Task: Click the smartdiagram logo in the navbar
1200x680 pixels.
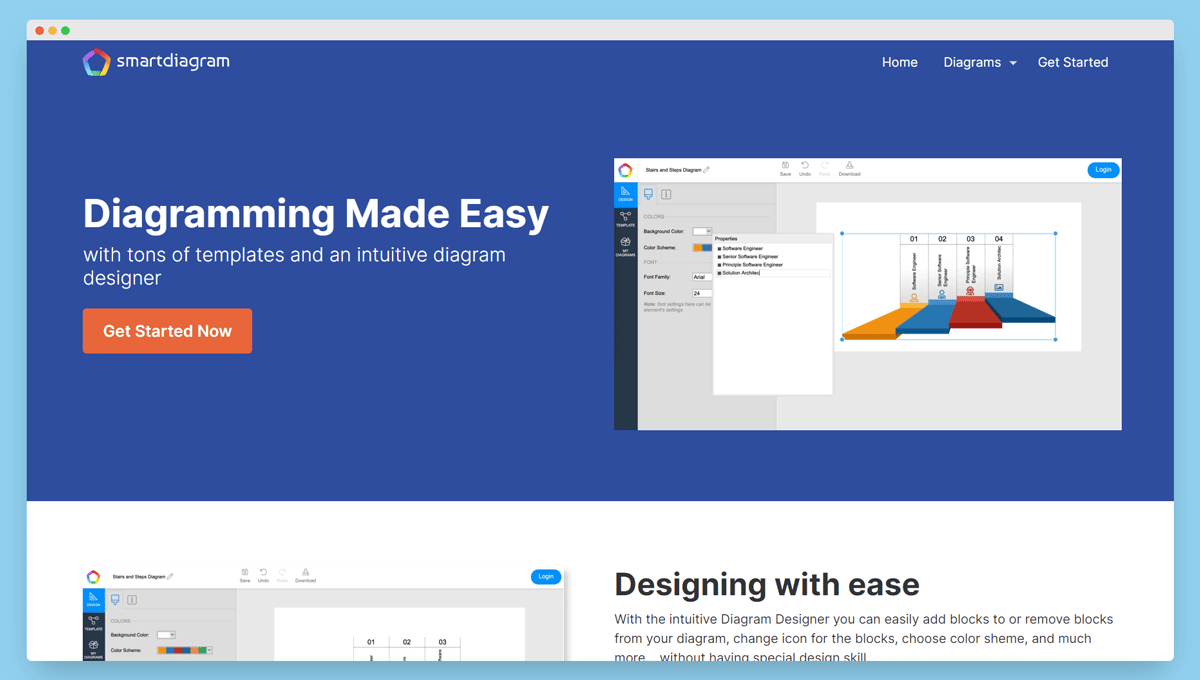Action: click(156, 62)
